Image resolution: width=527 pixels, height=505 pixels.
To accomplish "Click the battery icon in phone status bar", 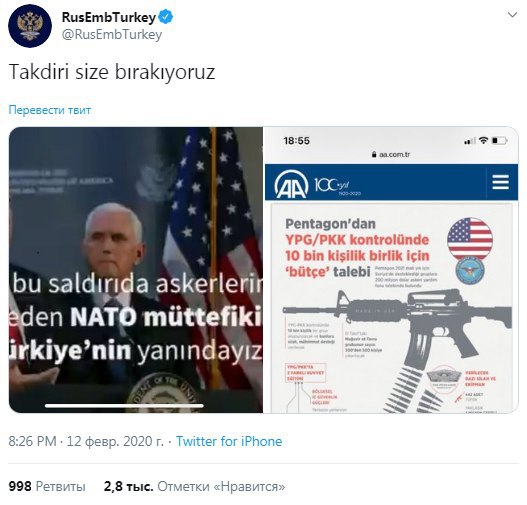I will coord(500,140).
